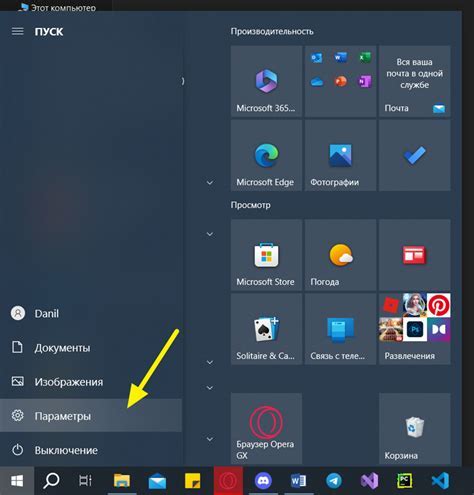Open Word from the taskbar
This screenshot has height=495, width=474.
[x=298, y=481]
